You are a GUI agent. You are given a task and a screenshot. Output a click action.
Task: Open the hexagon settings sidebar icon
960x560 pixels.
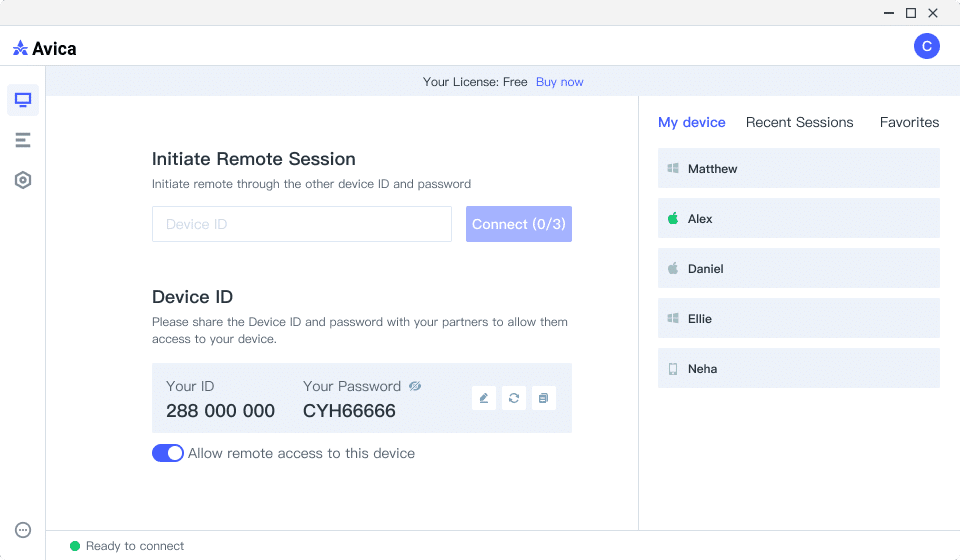pyautogui.click(x=23, y=180)
